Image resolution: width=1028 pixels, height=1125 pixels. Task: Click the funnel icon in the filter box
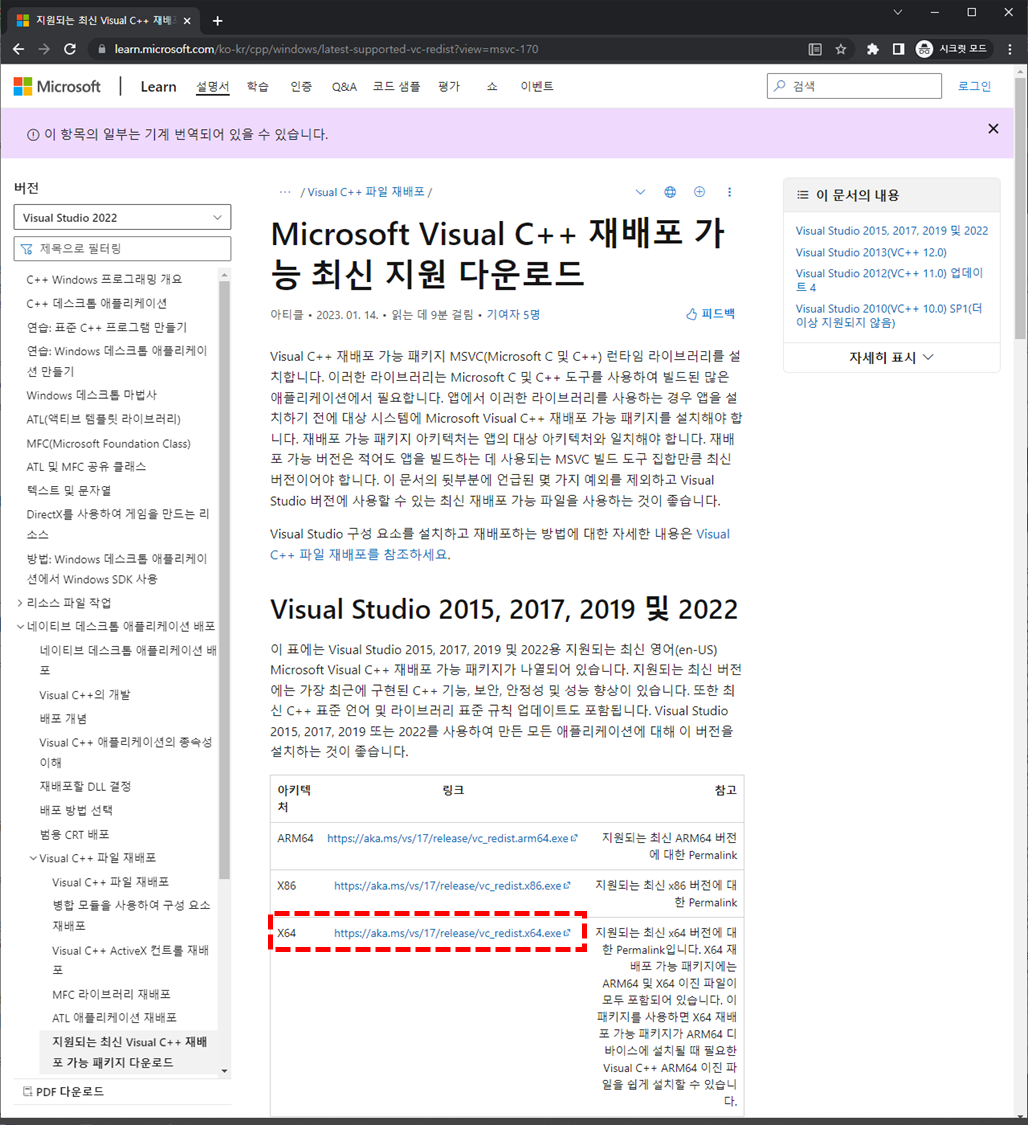pyautogui.click(x=25, y=248)
